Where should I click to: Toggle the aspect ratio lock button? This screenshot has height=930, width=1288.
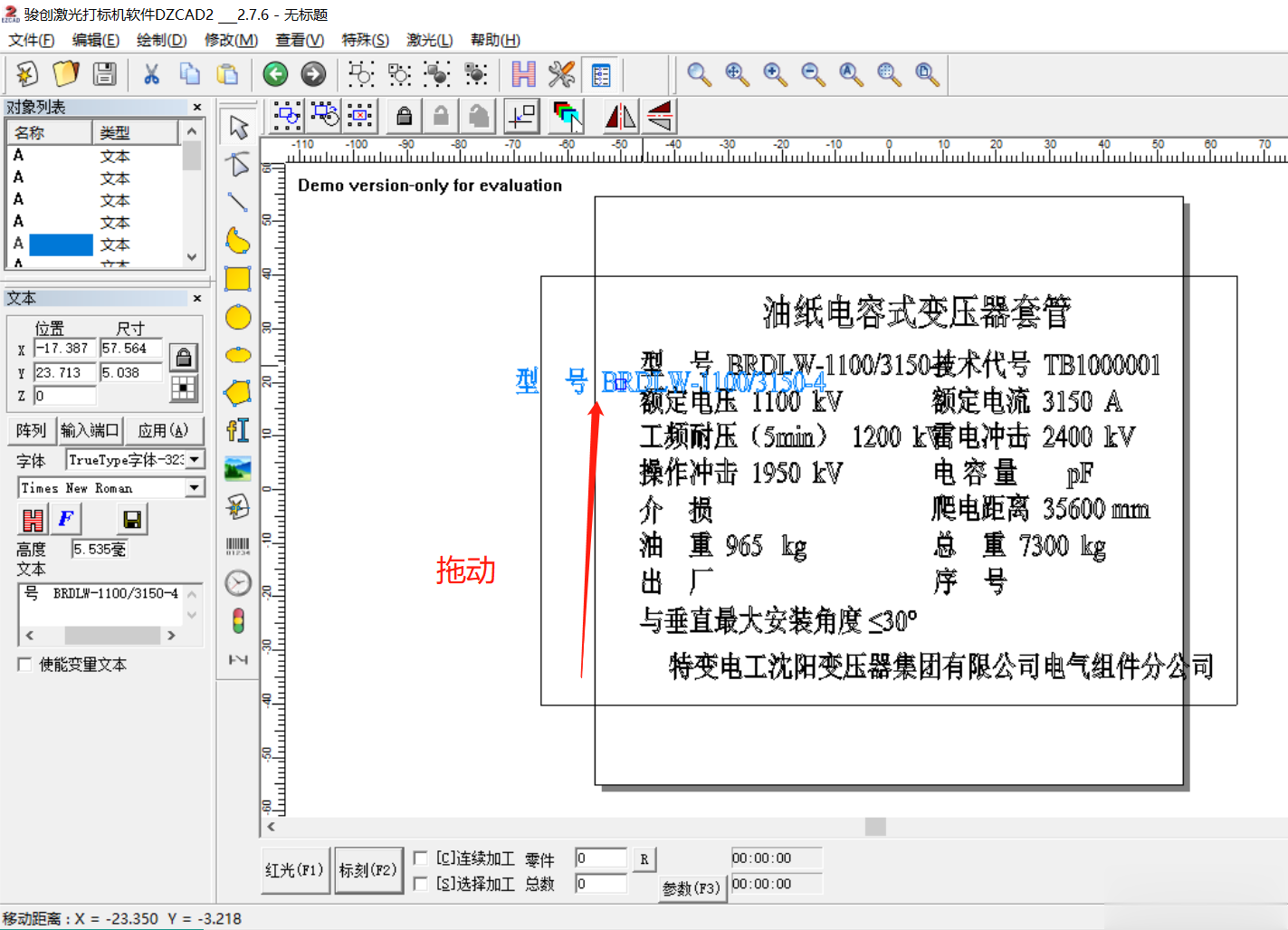pos(184,357)
